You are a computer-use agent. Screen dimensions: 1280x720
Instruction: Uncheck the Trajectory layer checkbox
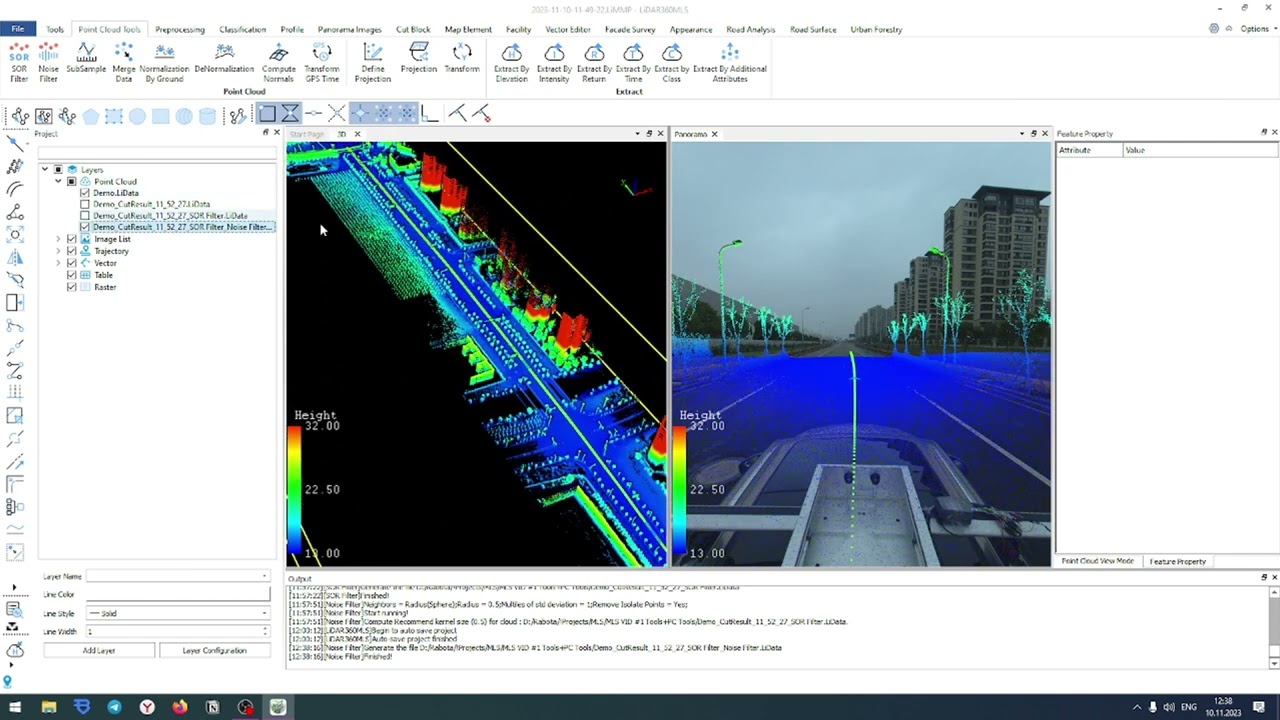(71, 251)
